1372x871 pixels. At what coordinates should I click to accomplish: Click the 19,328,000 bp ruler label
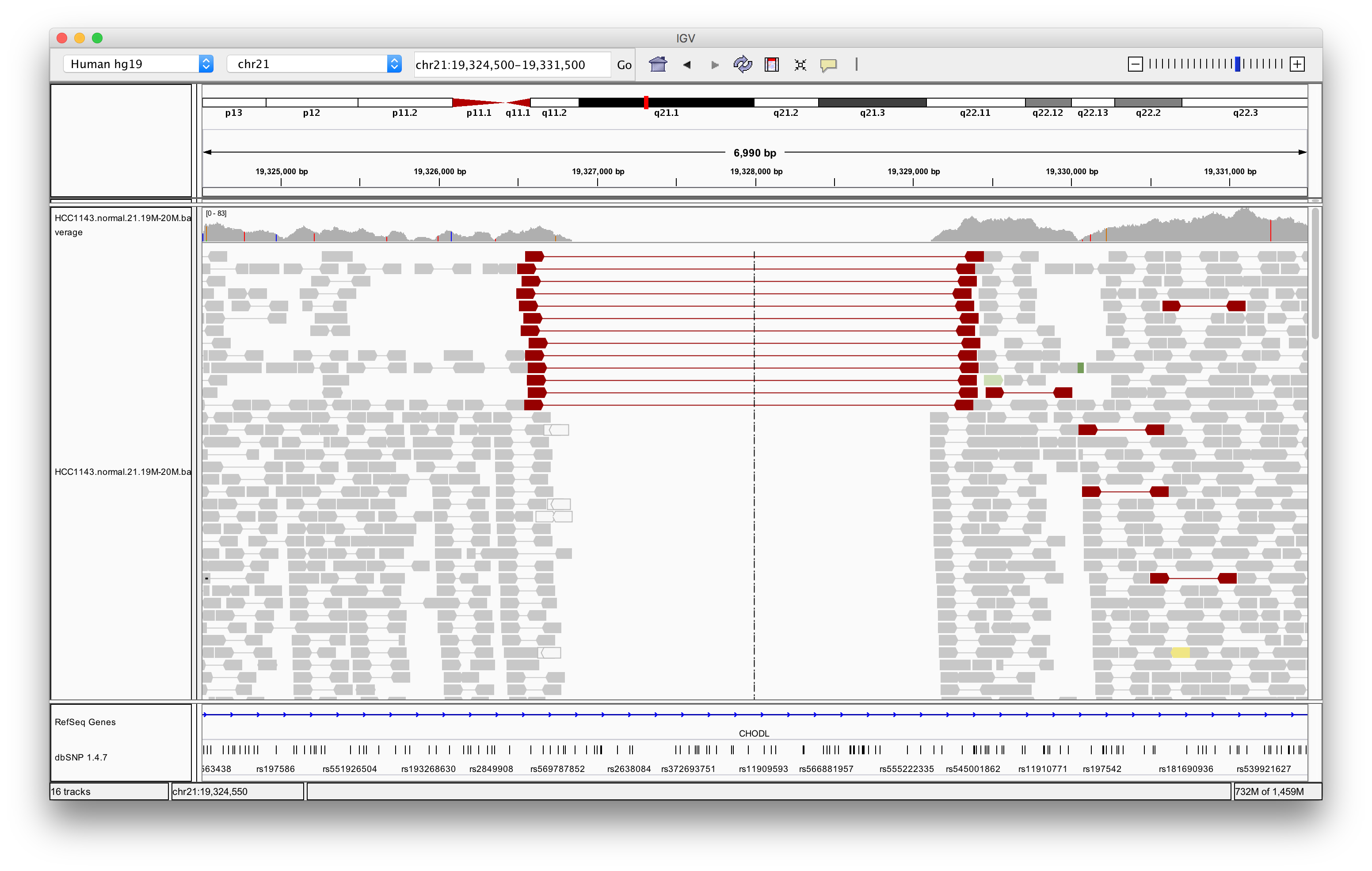pos(756,171)
